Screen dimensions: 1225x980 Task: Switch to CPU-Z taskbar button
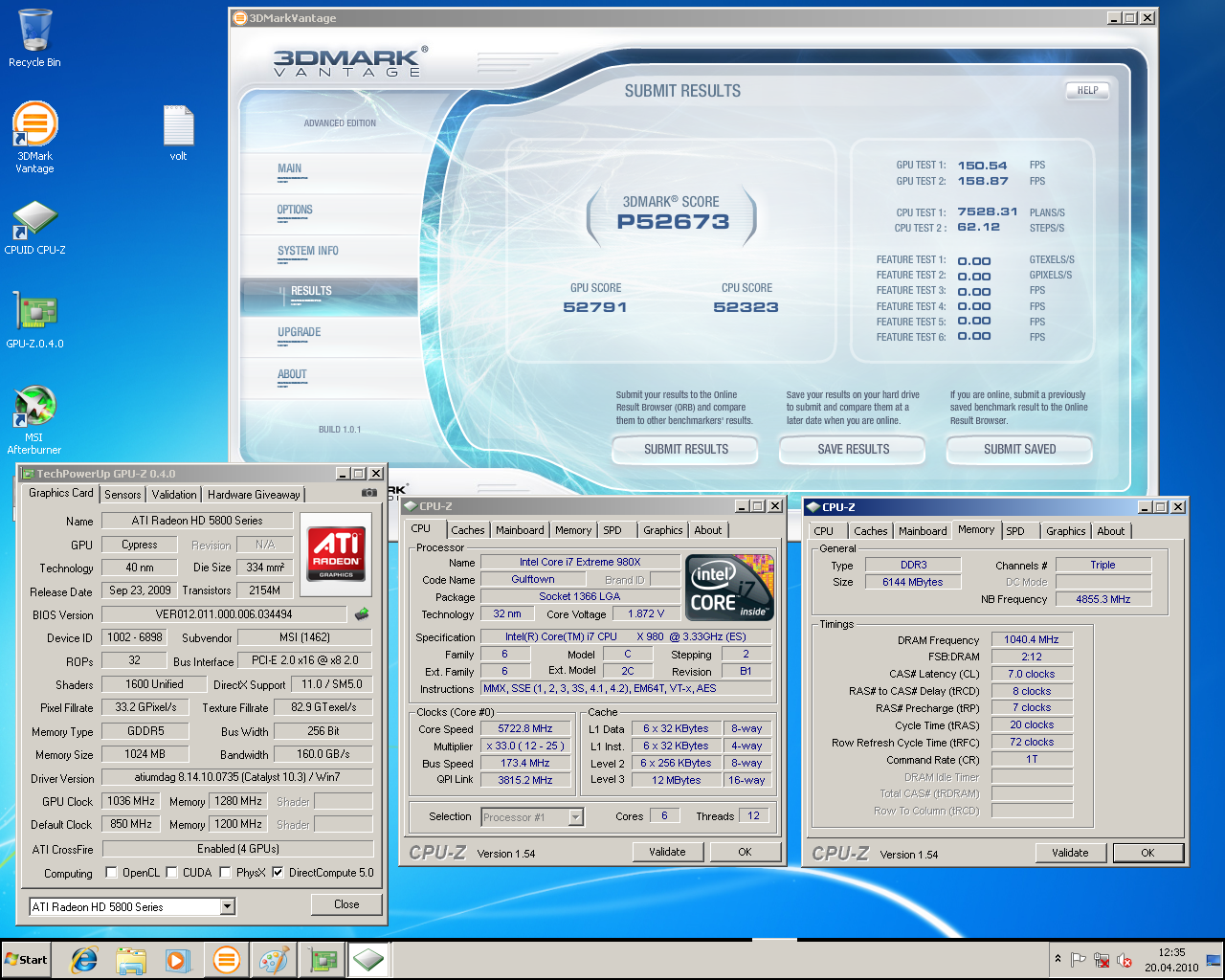pyautogui.click(x=368, y=960)
